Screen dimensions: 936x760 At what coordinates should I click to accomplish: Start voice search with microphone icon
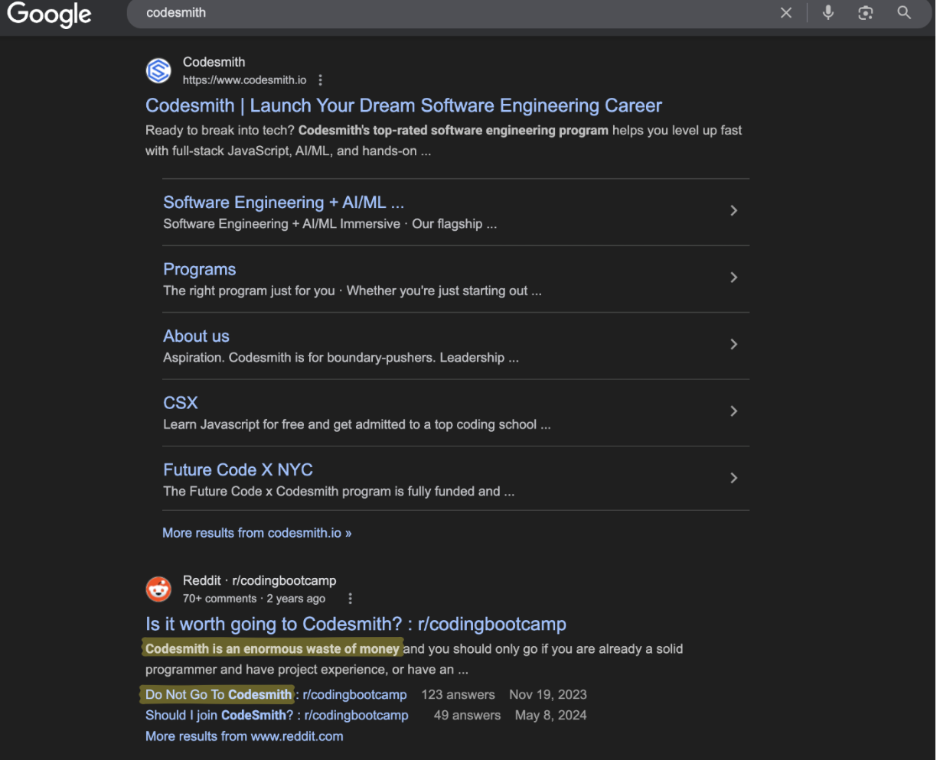click(x=828, y=13)
